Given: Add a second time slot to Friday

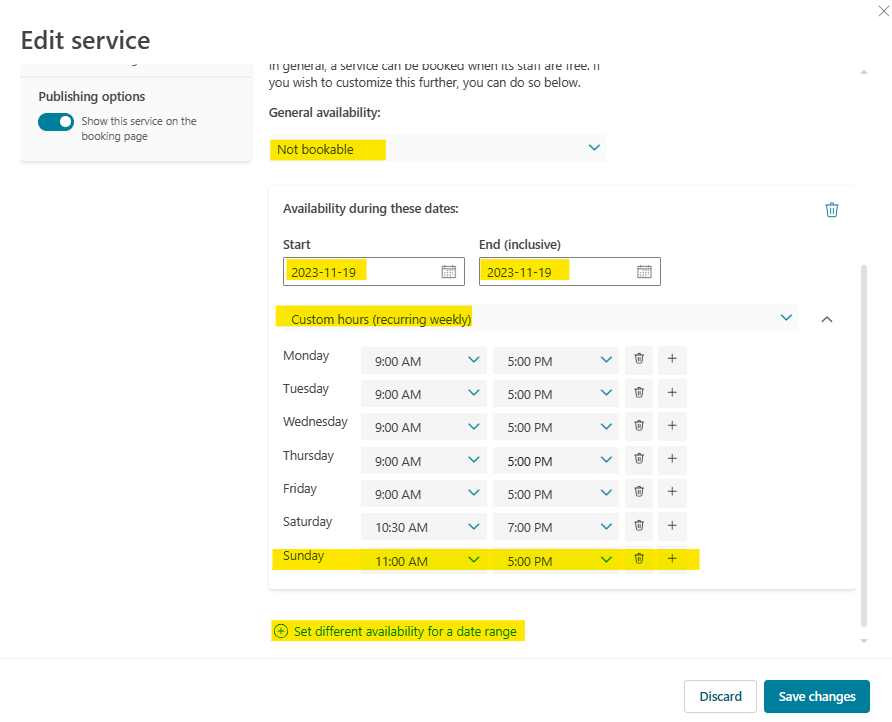Looking at the screenshot, I should (x=671, y=493).
